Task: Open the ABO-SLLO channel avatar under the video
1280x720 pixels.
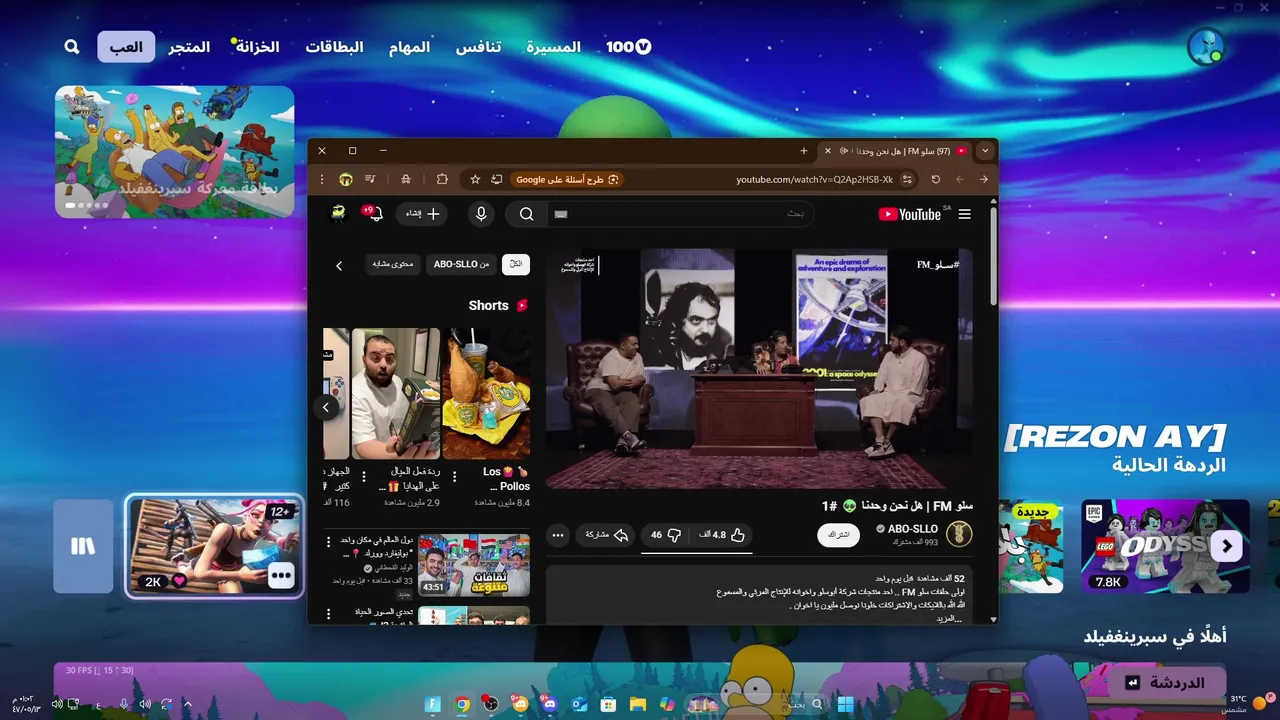Action: (x=959, y=534)
